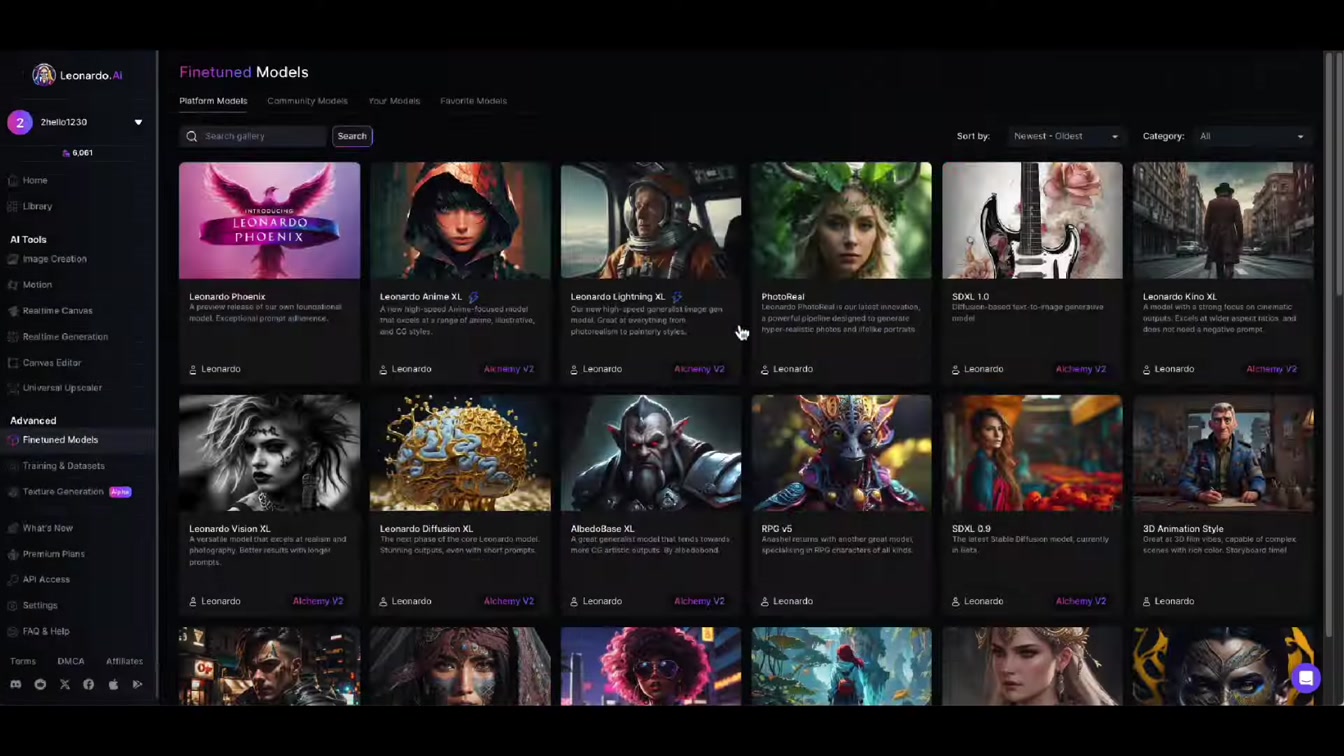Image resolution: width=1344 pixels, height=756 pixels.
Task: Expand the 2hello1230 account dropdown arrow
Action: pyautogui.click(x=138, y=122)
